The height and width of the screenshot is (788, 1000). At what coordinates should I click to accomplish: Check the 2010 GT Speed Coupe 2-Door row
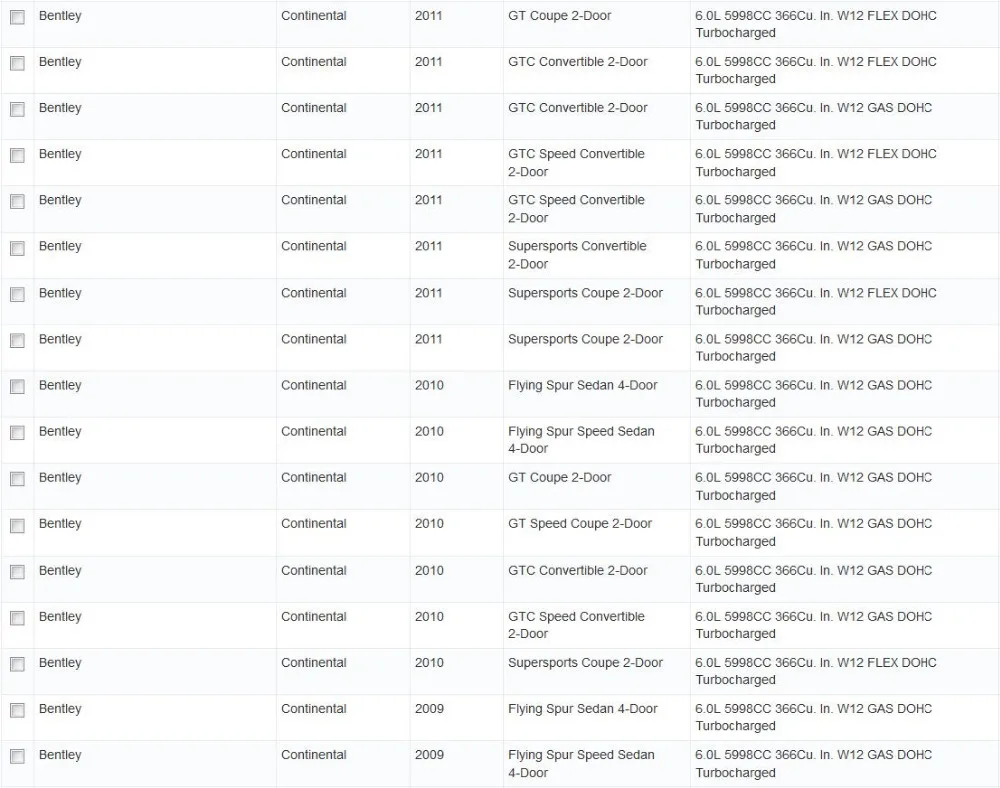[17, 525]
